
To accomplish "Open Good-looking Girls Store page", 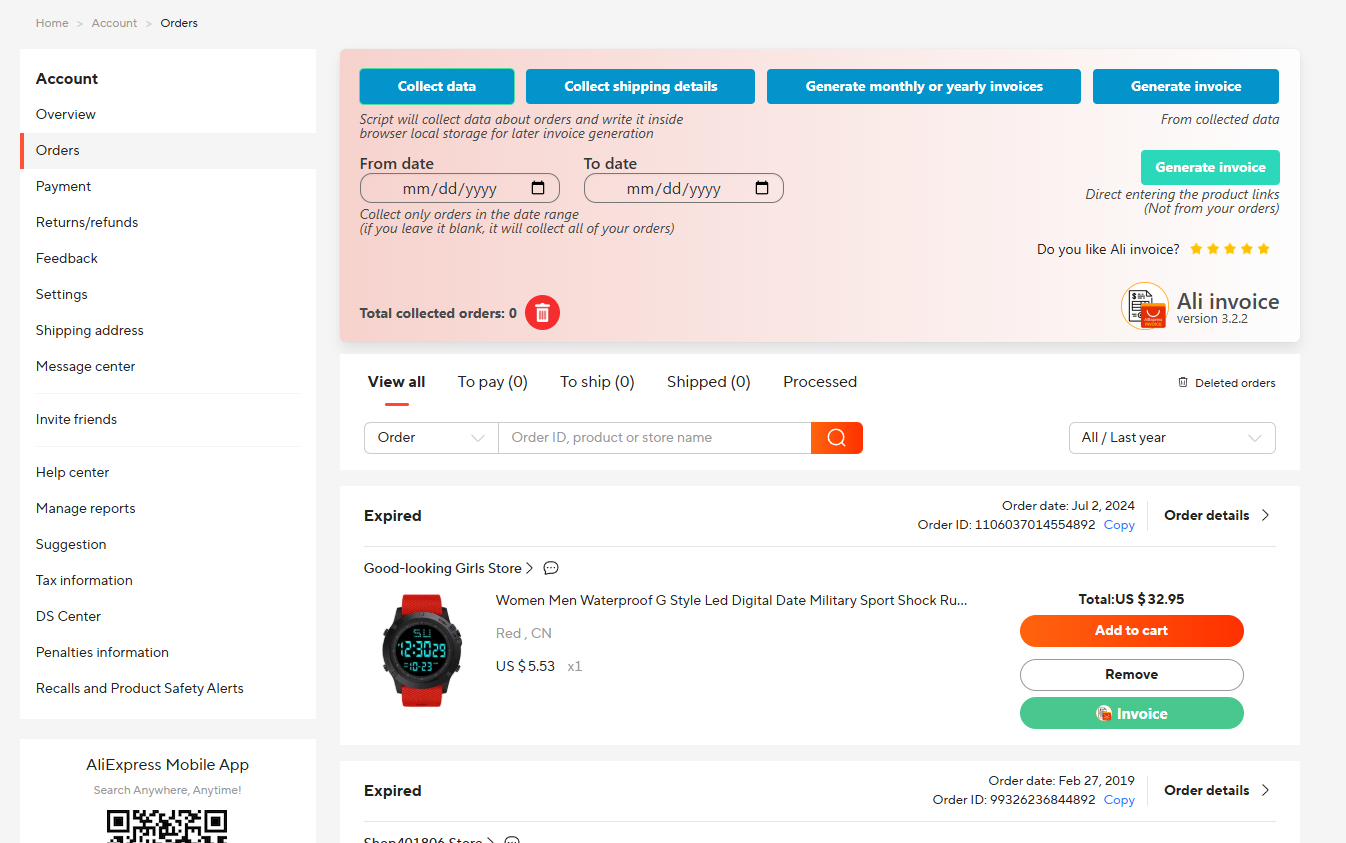I will coord(449,568).
